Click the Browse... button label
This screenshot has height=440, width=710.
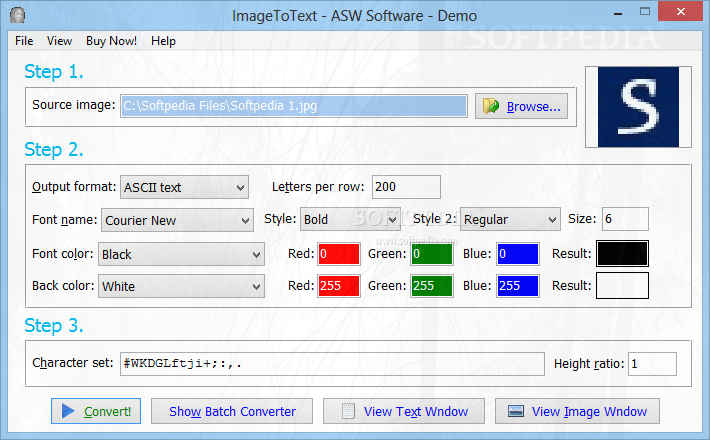click(533, 107)
